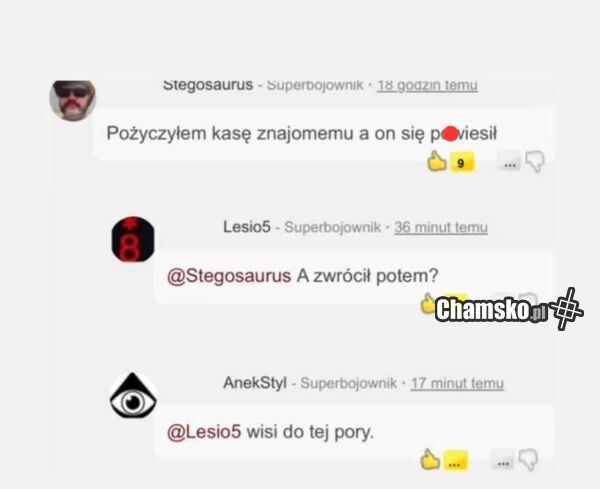
Task: Click the @Stegosaurus mention in Lesio5's reply
Action: pos(229,276)
